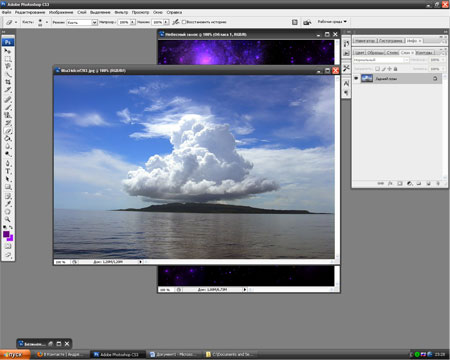Switch to the 'Образцы' swatches tab
The image size is (450, 360).
tap(375, 53)
